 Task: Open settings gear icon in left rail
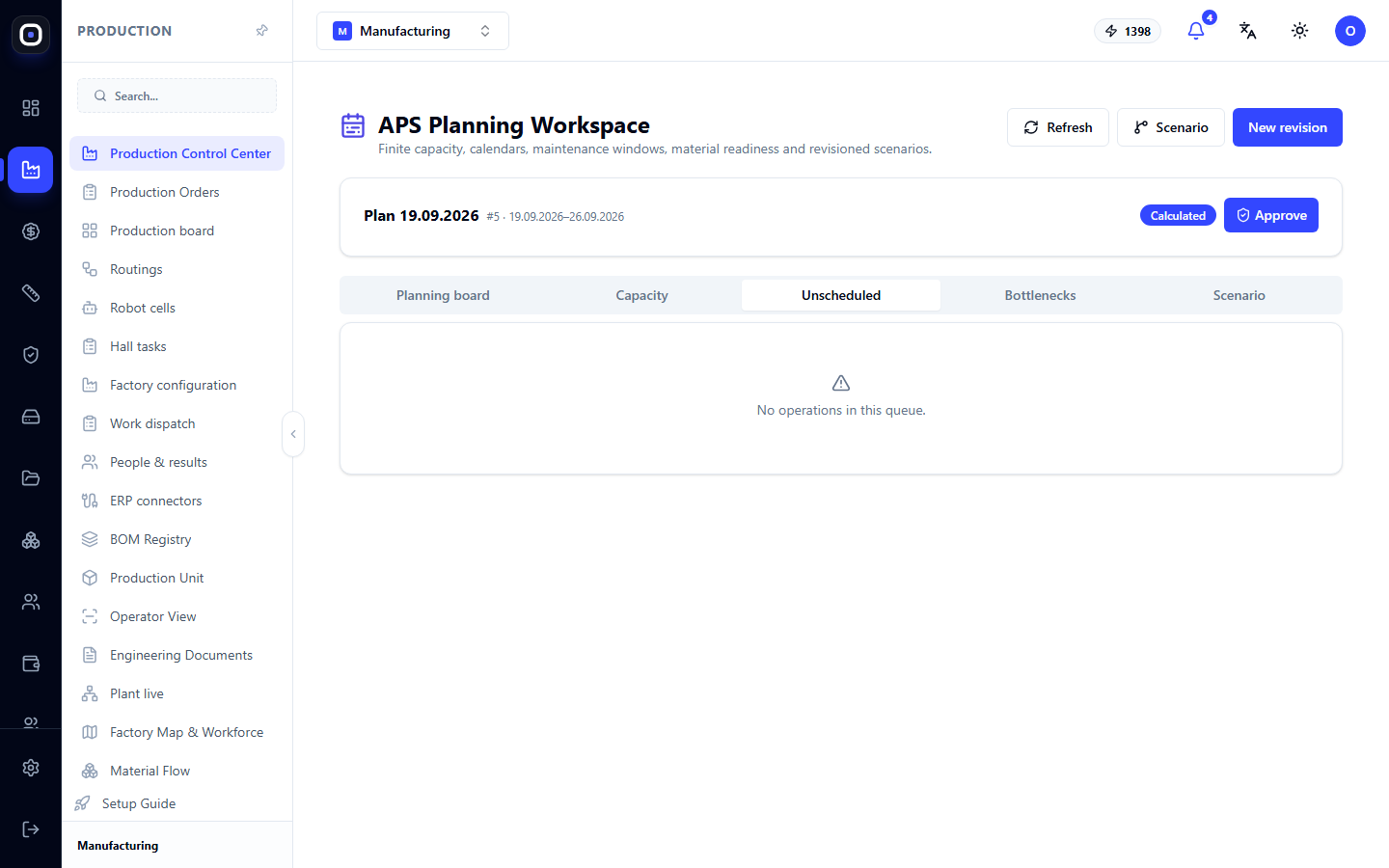pos(31,768)
